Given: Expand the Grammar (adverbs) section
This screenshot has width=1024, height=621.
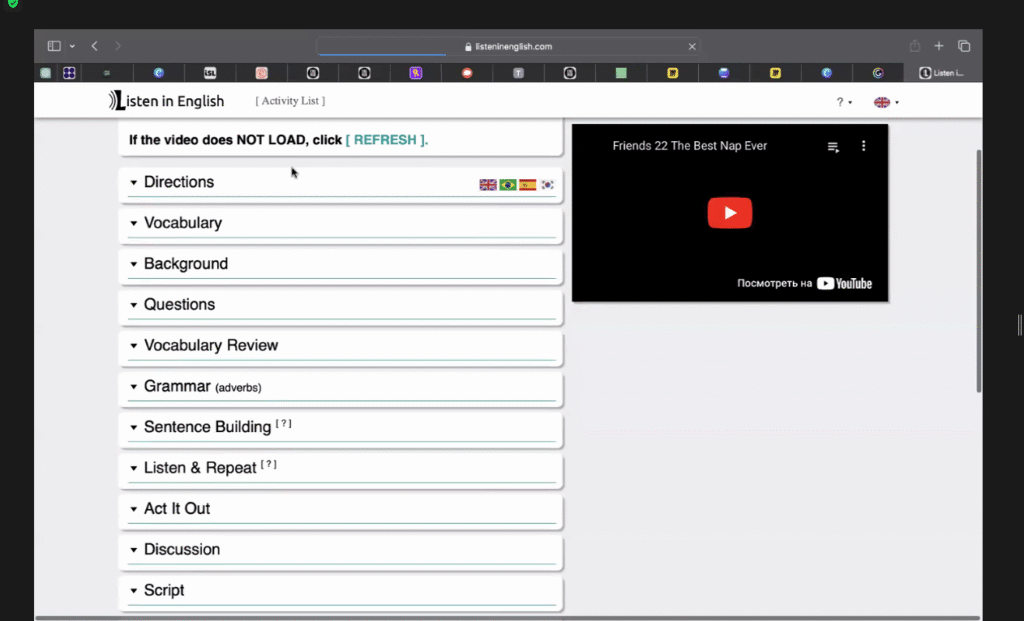Looking at the screenshot, I should coord(341,387).
